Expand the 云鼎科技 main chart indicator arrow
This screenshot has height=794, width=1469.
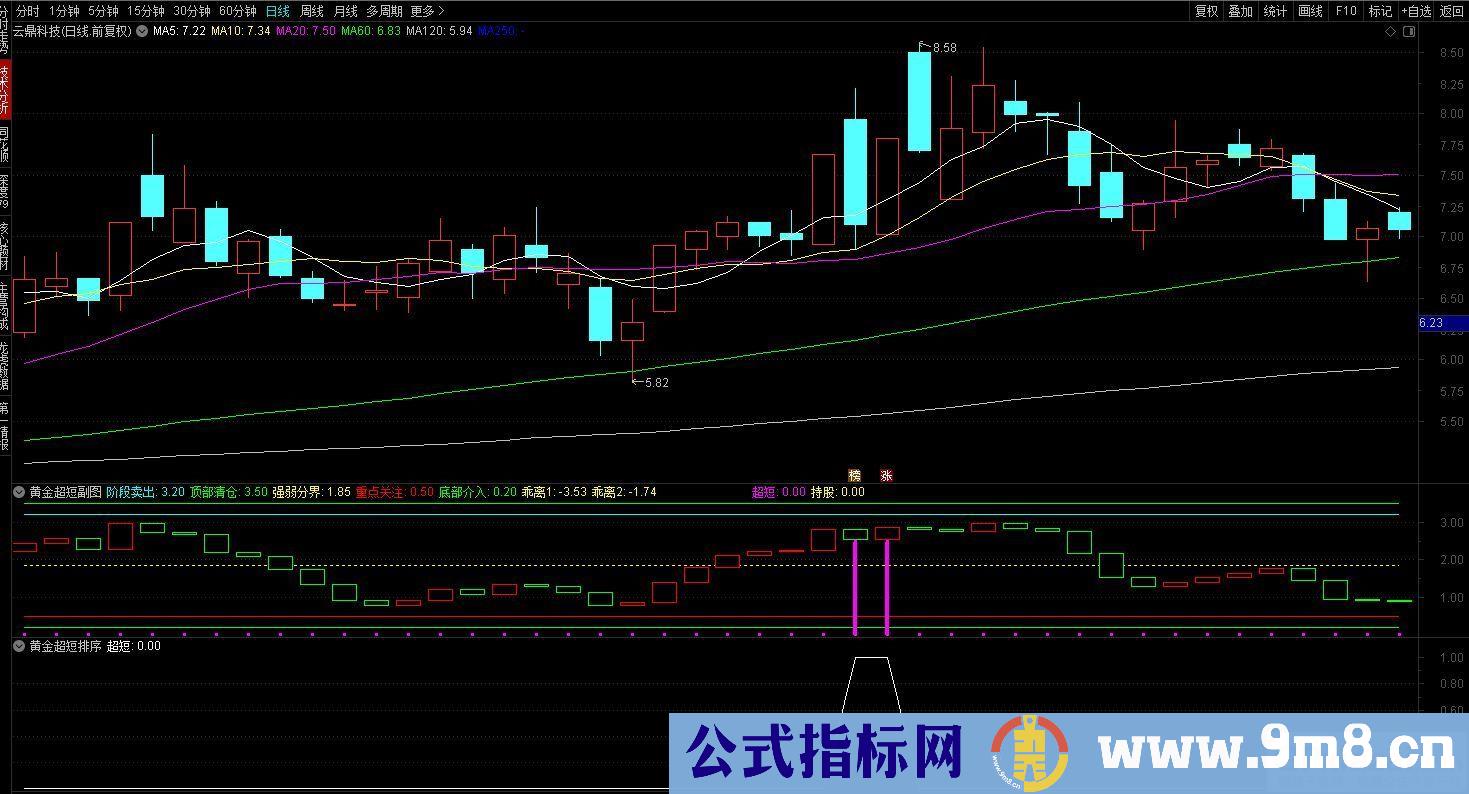142,31
